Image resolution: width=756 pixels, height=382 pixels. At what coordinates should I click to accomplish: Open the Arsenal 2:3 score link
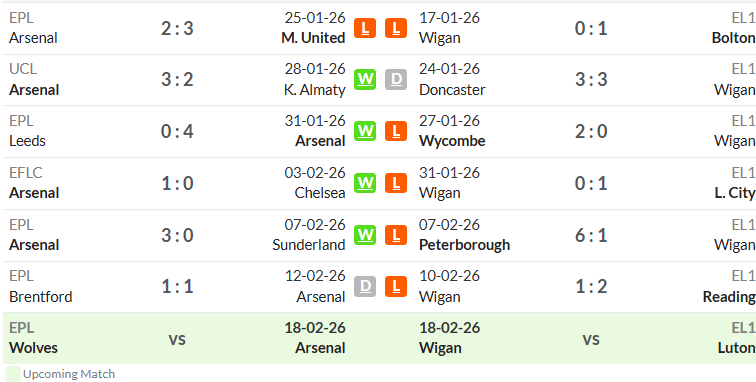(x=177, y=28)
